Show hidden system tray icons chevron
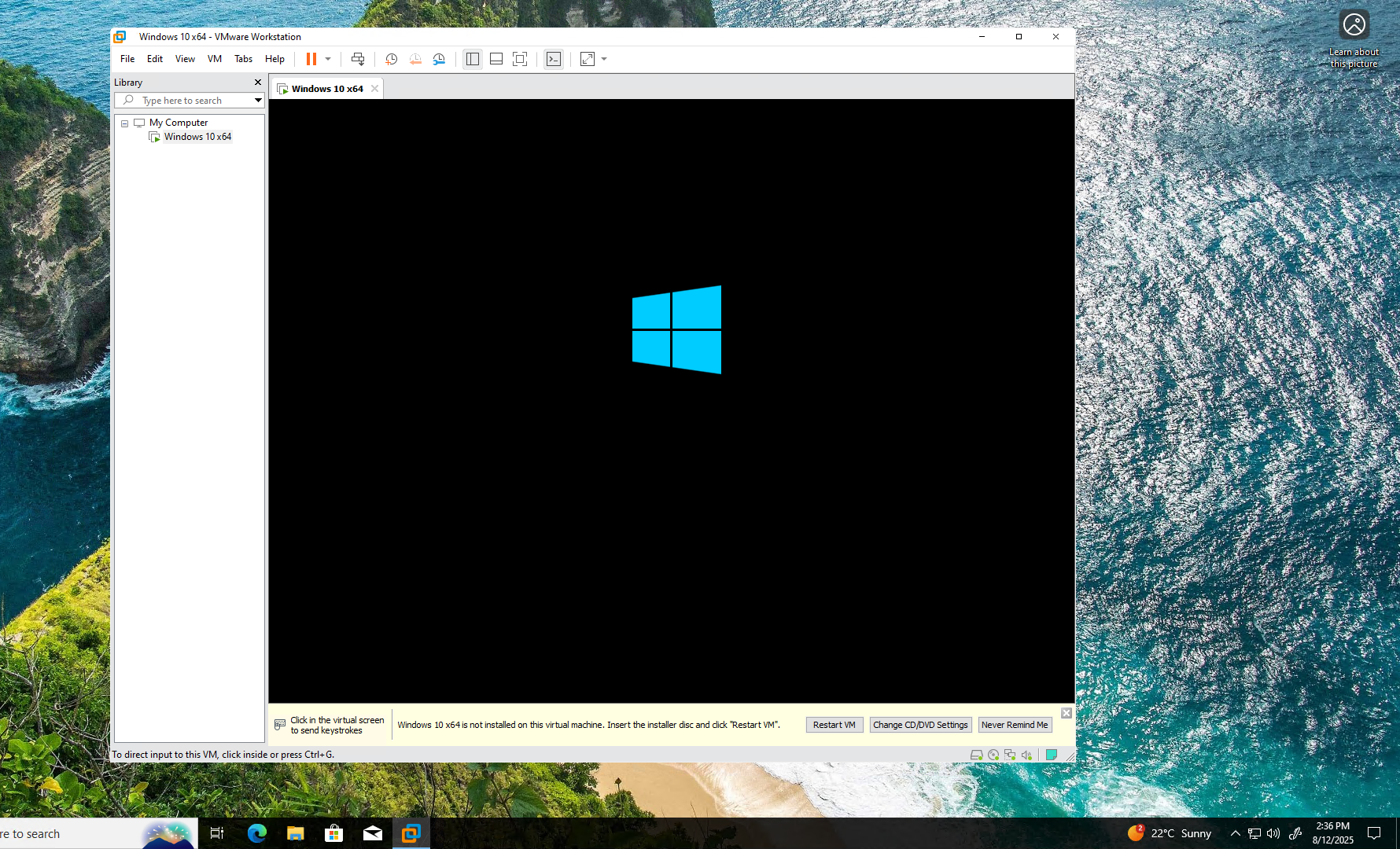Image resolution: width=1400 pixels, height=849 pixels. coord(1235,833)
